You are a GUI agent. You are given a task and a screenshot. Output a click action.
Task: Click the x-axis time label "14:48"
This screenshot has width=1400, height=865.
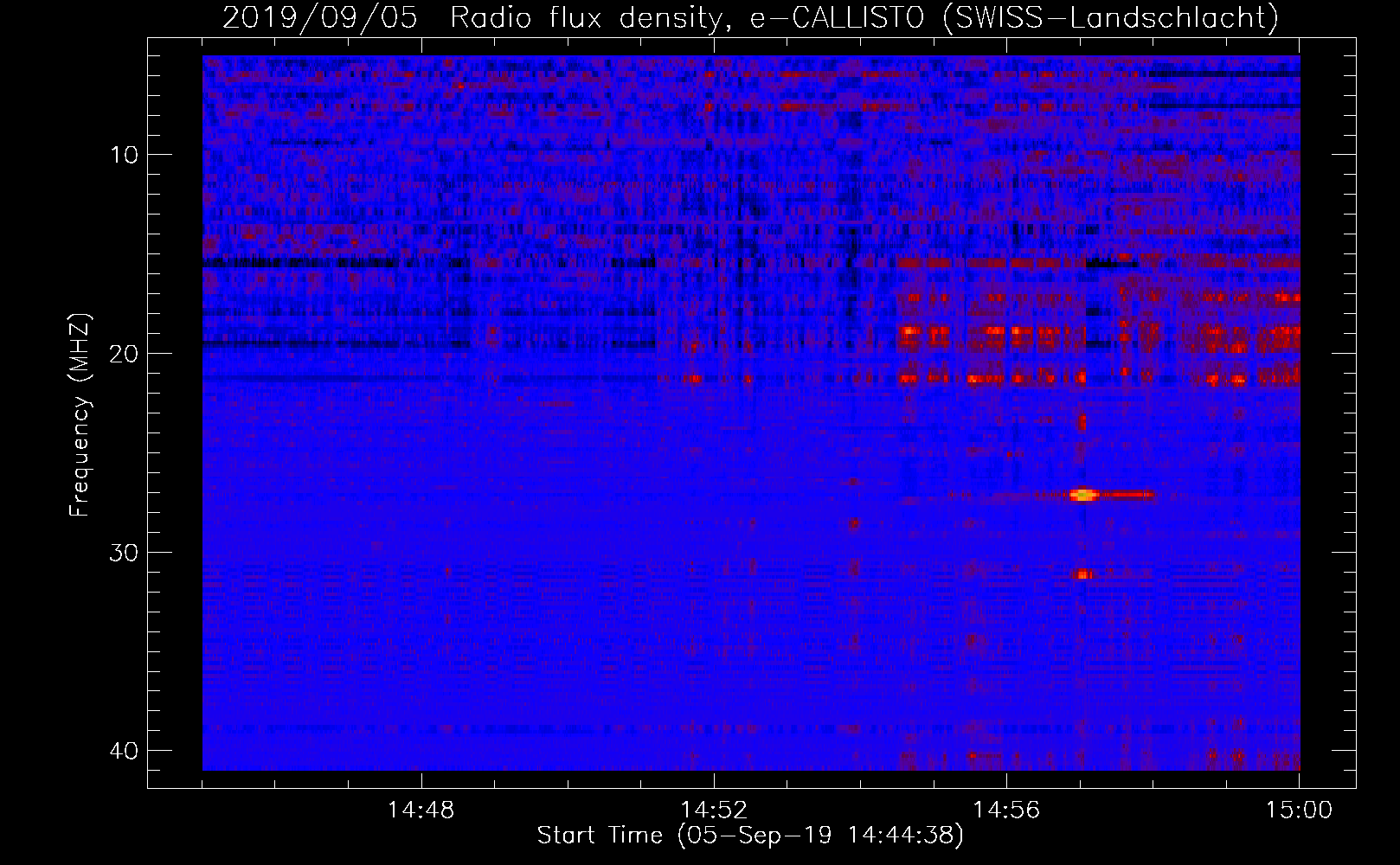pyautogui.click(x=421, y=811)
